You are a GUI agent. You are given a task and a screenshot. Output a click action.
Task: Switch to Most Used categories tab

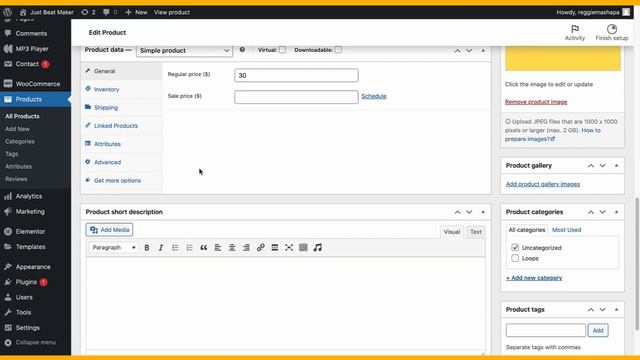[x=567, y=230]
